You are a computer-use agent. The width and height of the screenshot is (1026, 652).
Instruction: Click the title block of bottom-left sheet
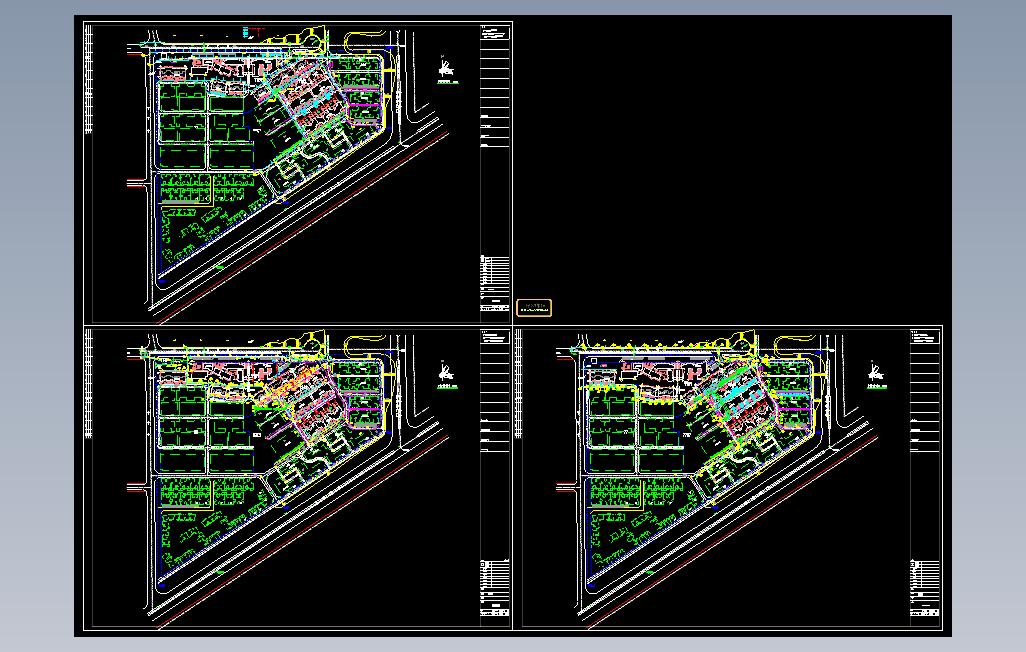(495, 478)
